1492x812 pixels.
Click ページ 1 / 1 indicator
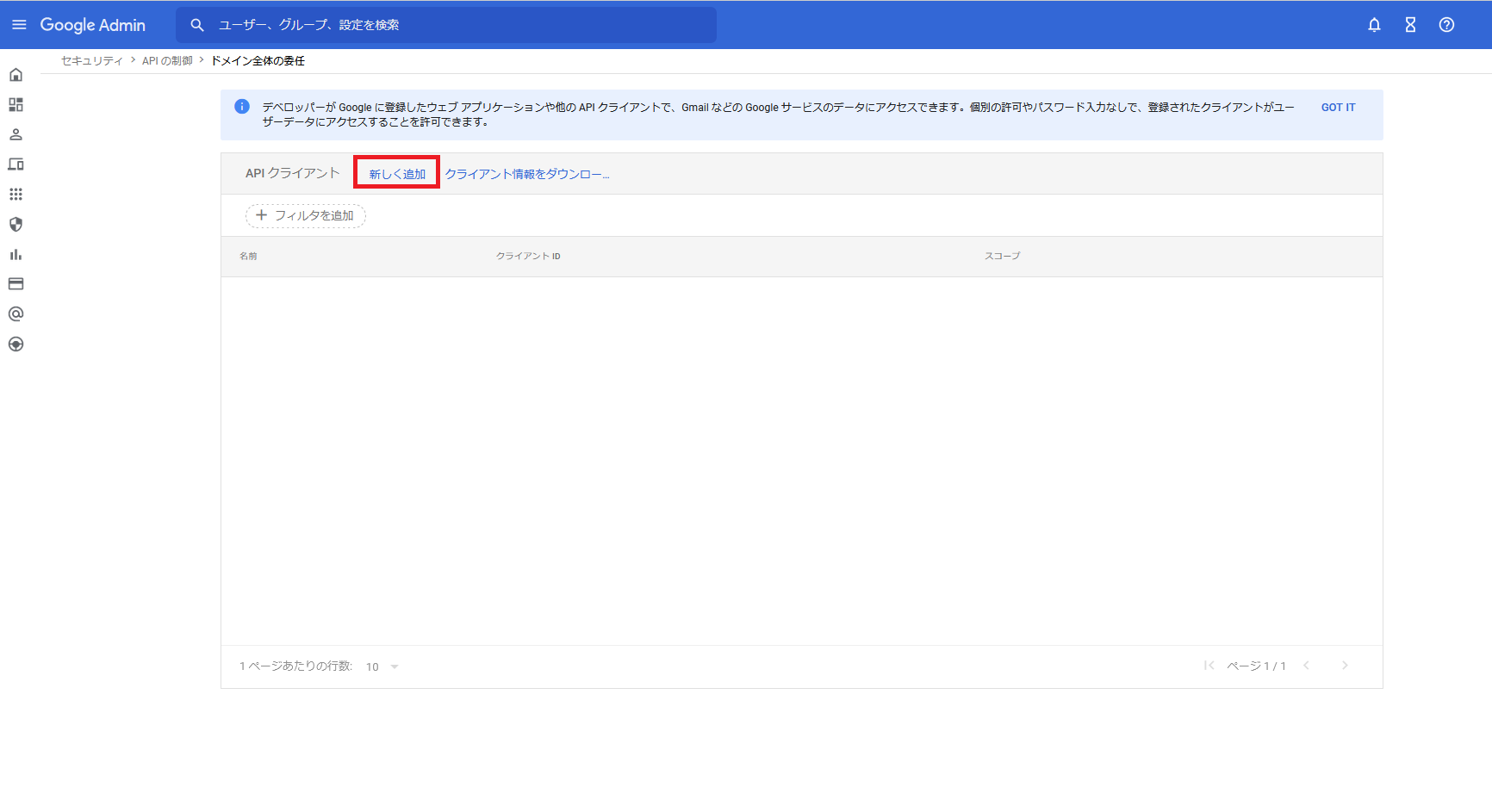1256,666
